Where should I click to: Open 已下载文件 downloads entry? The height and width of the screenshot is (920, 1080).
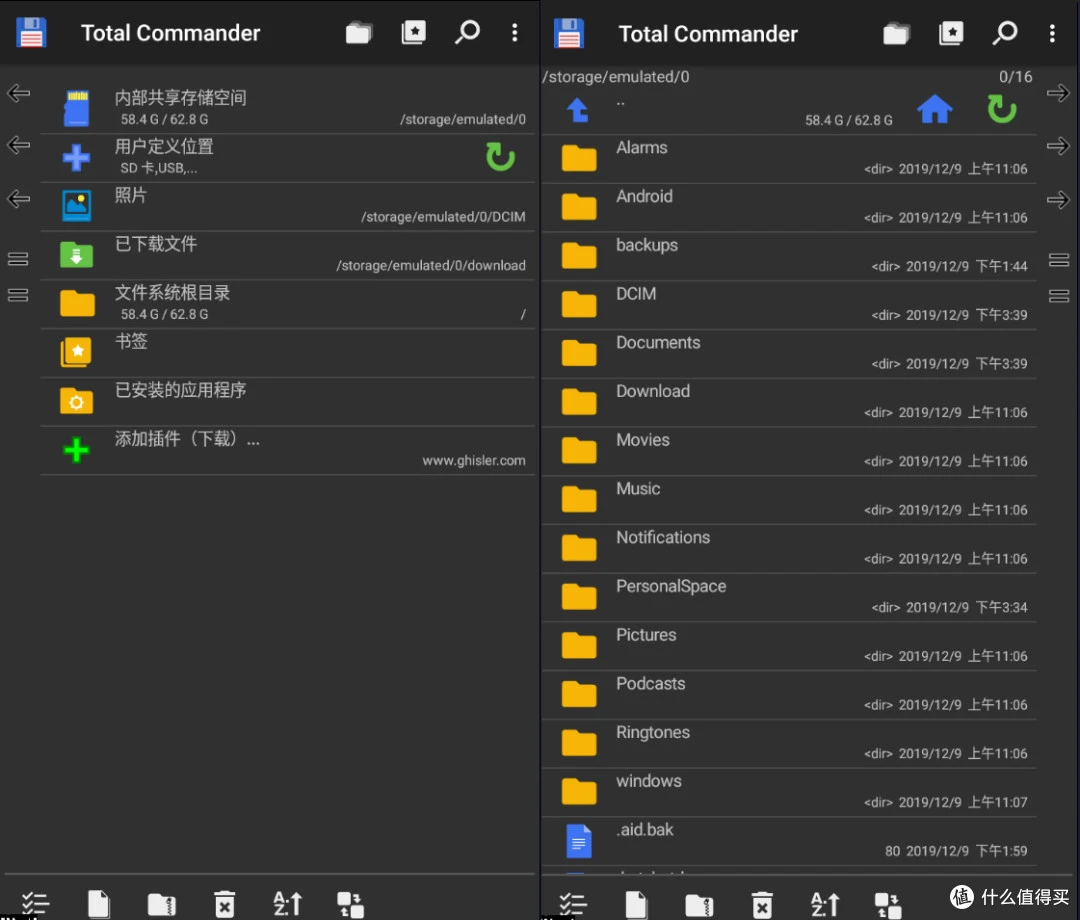click(288, 255)
